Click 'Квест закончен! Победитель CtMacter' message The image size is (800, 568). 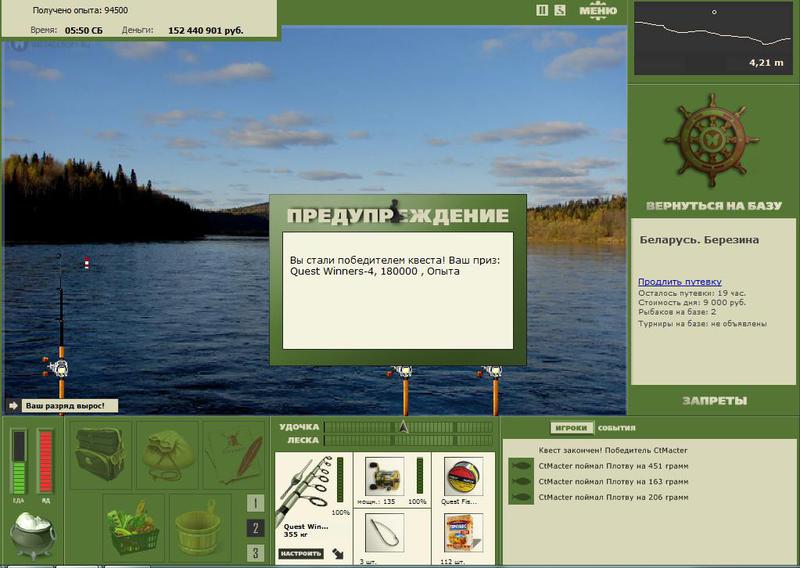[x=613, y=450]
